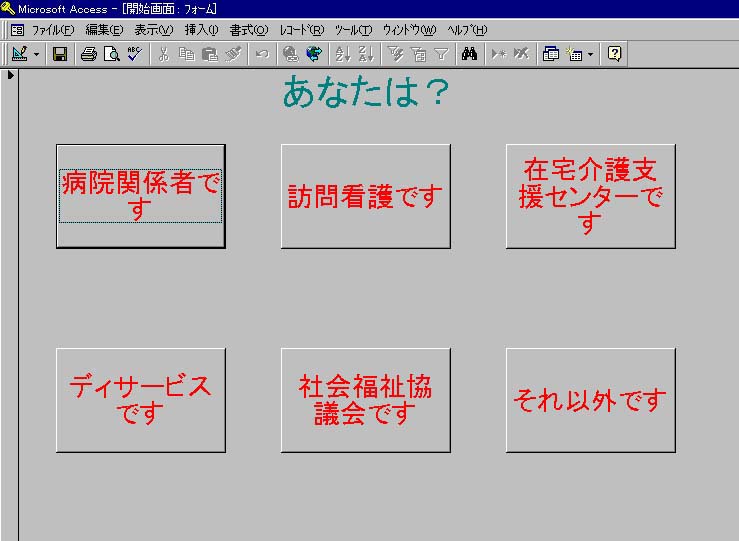
Task: Select the Format Painter brush icon
Action: click(x=233, y=54)
